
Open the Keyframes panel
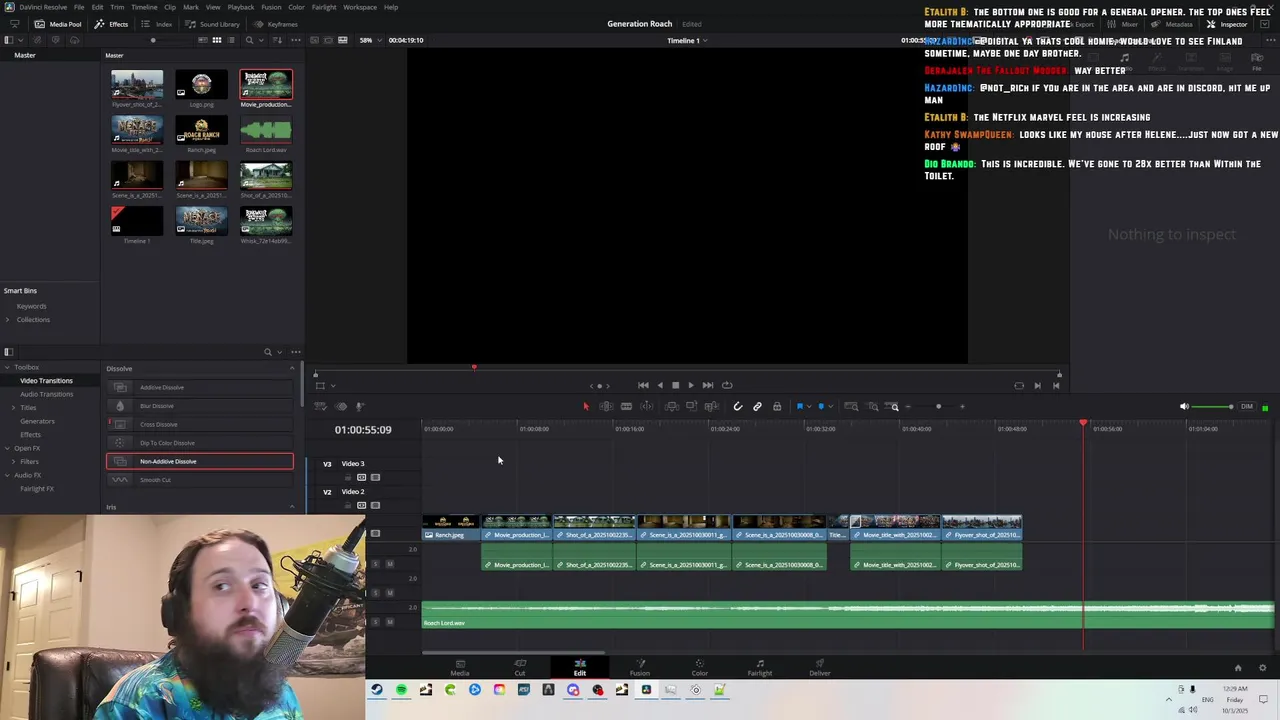click(275, 24)
